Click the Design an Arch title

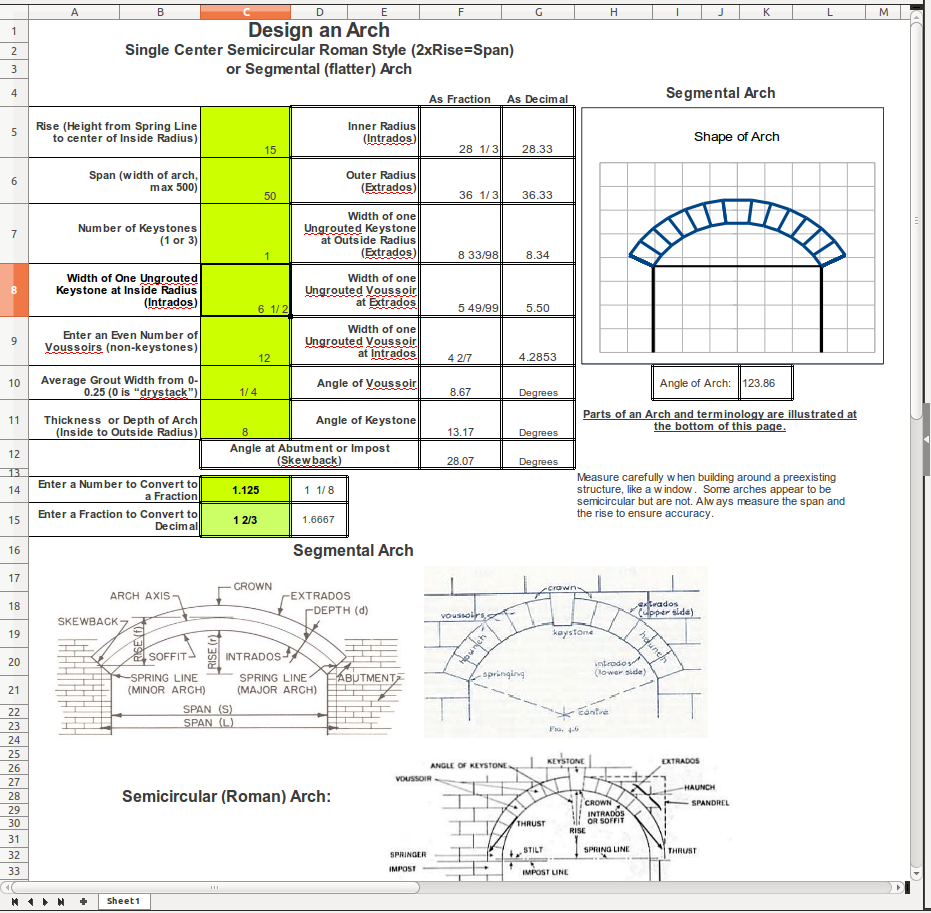tap(319, 30)
